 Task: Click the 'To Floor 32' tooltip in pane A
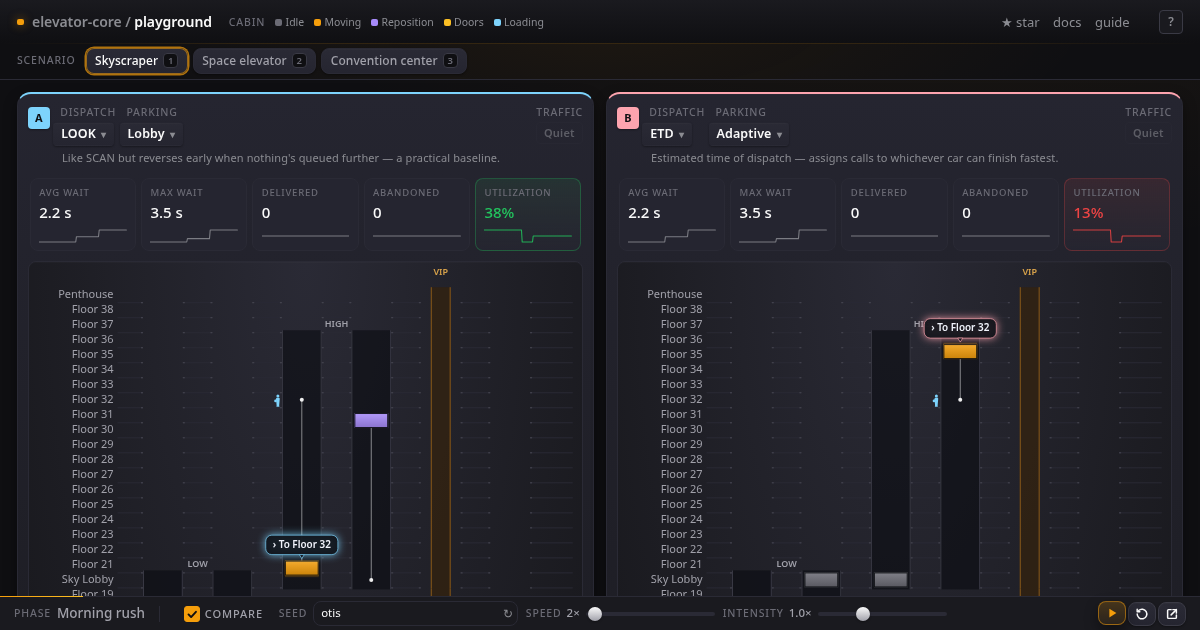302,545
